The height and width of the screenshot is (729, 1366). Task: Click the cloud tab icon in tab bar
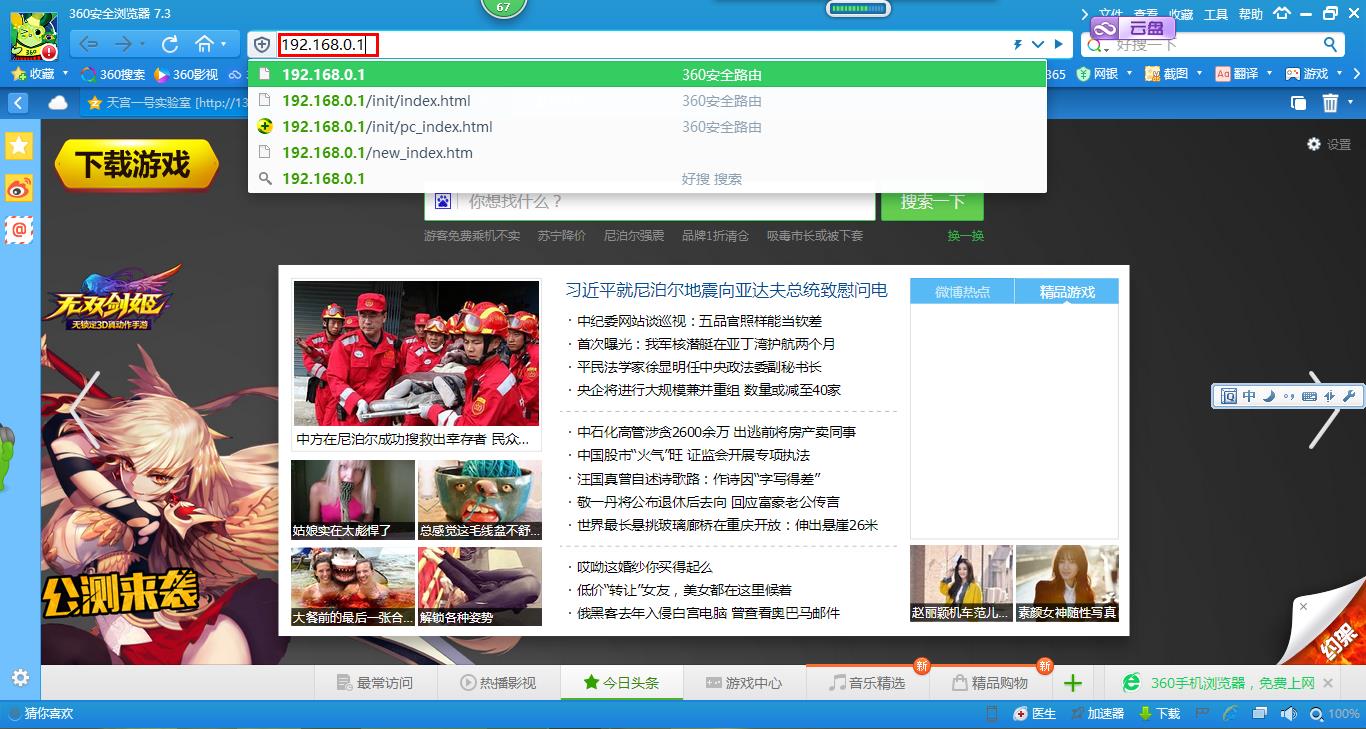pos(58,103)
